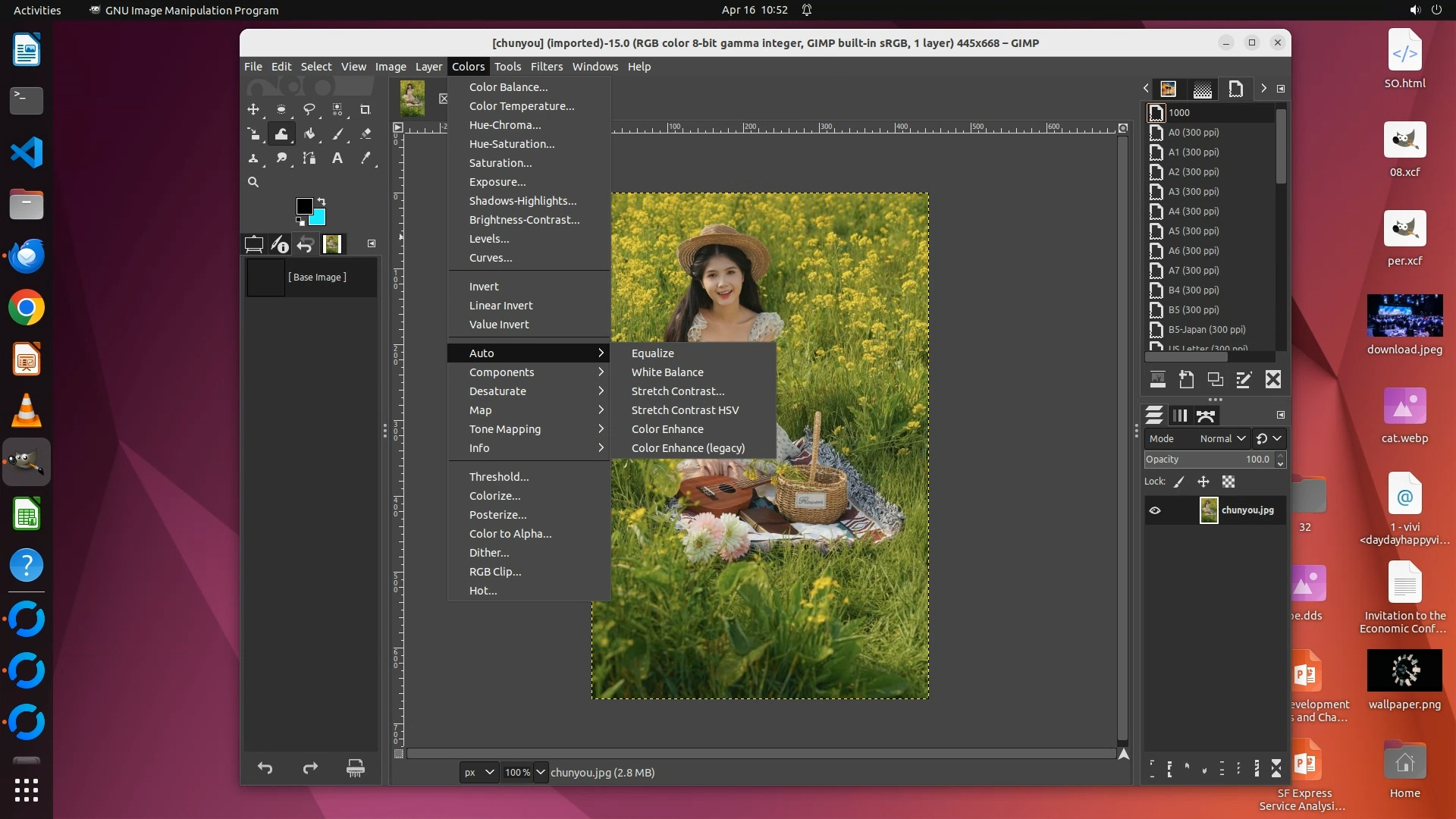
Task: Delete selected template with X icon
Action: (1273, 379)
